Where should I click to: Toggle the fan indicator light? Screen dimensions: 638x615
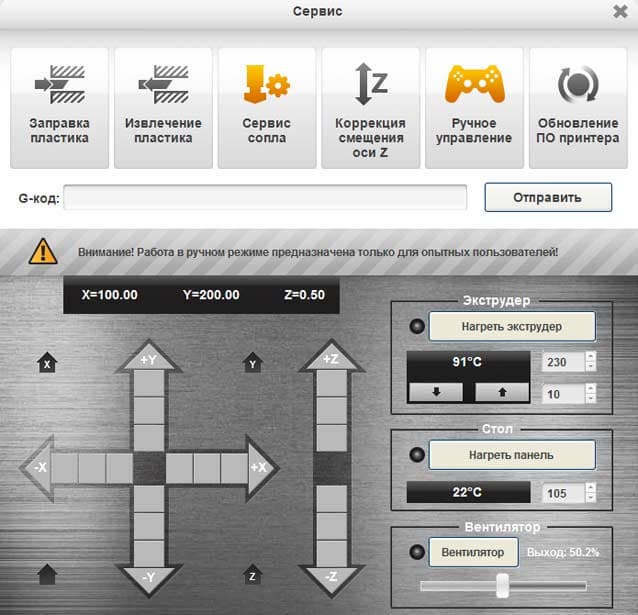[x=417, y=552]
